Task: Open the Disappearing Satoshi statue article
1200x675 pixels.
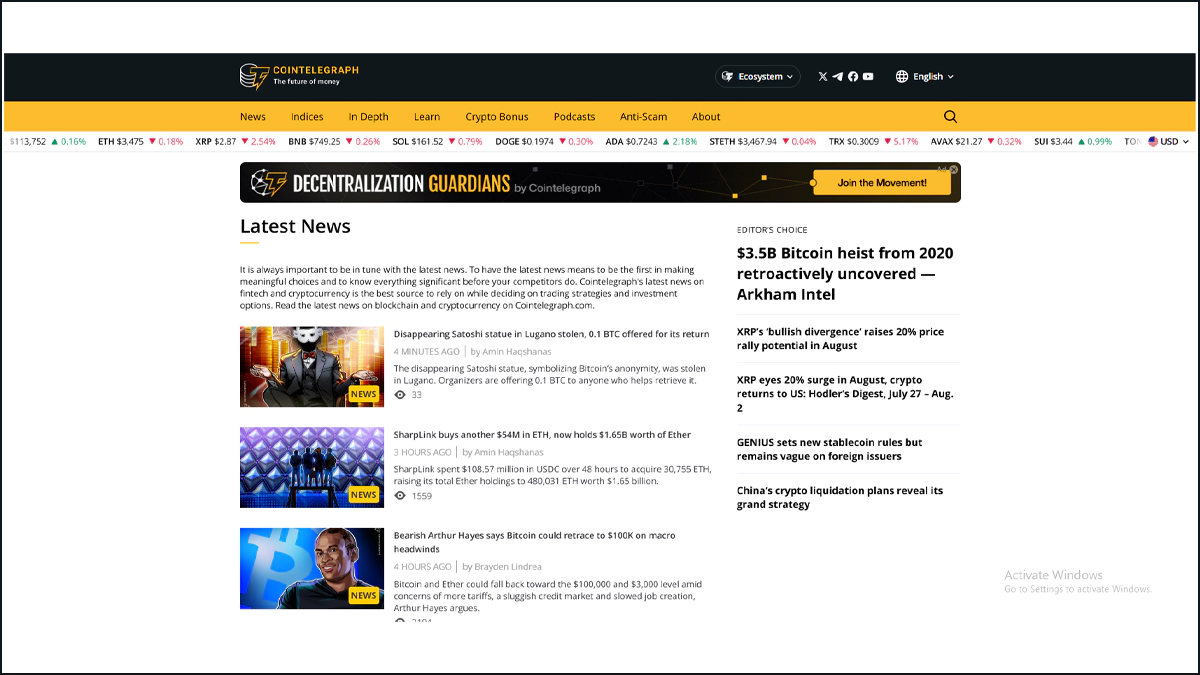Action: point(551,334)
